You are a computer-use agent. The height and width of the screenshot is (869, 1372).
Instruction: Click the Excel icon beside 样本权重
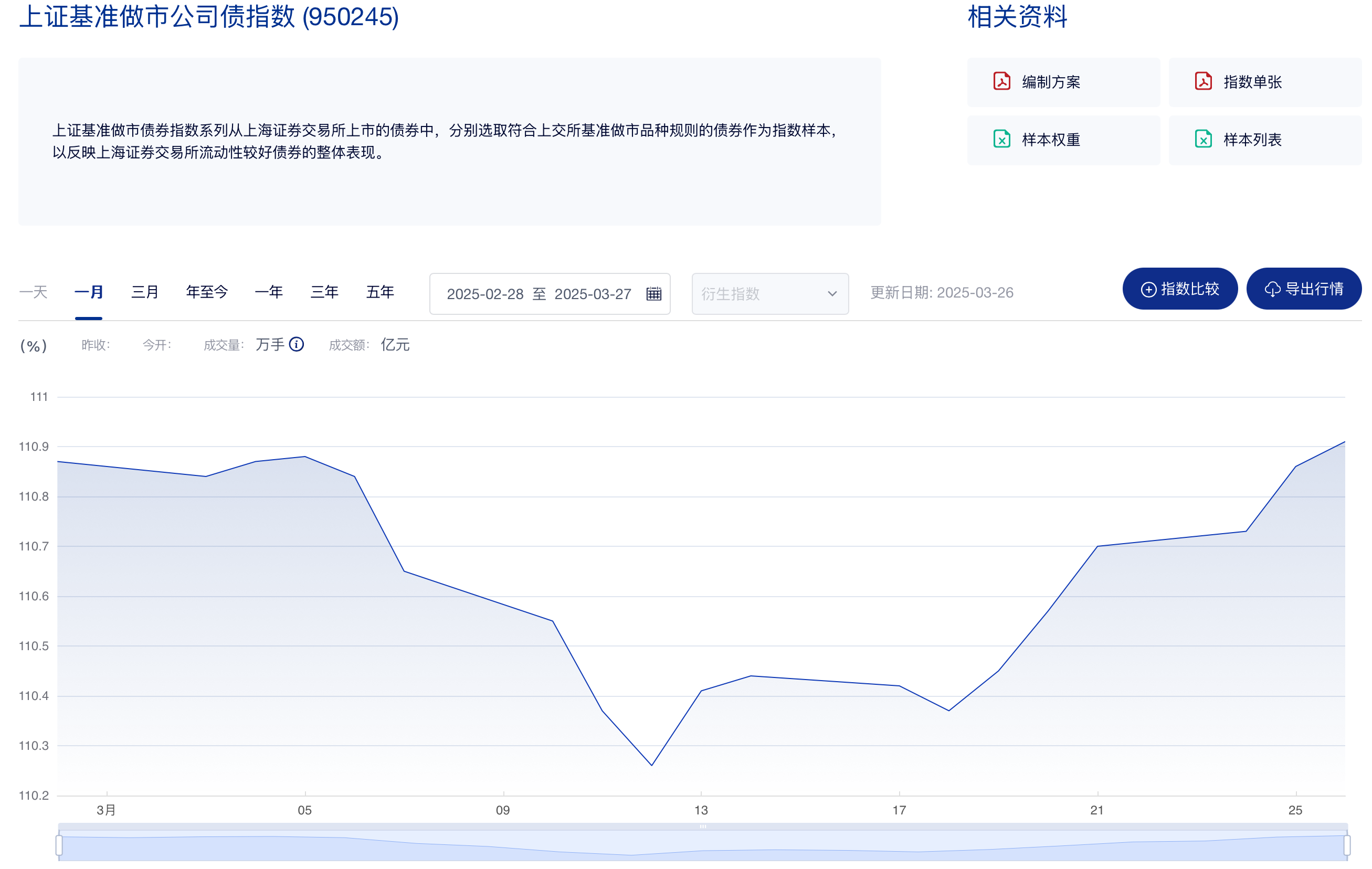[x=1001, y=139]
